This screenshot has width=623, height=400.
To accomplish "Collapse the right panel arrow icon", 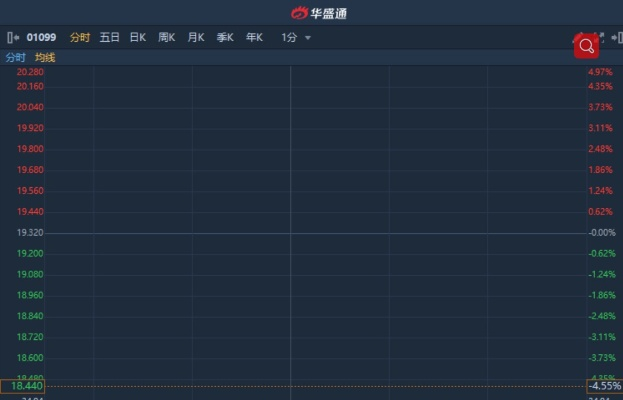I will coord(617,38).
